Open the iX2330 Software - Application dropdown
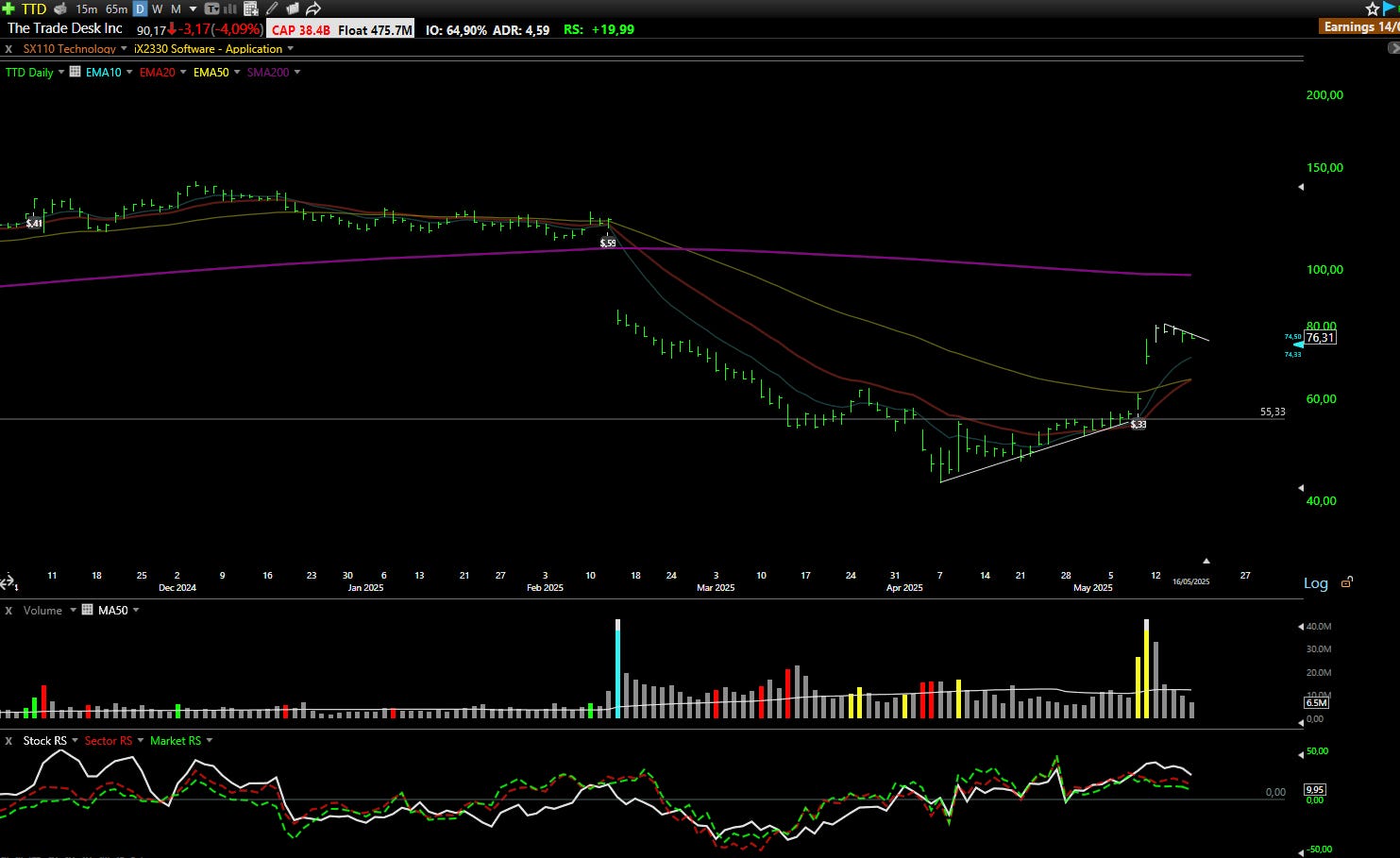1400x858 pixels. pyautogui.click(x=290, y=49)
